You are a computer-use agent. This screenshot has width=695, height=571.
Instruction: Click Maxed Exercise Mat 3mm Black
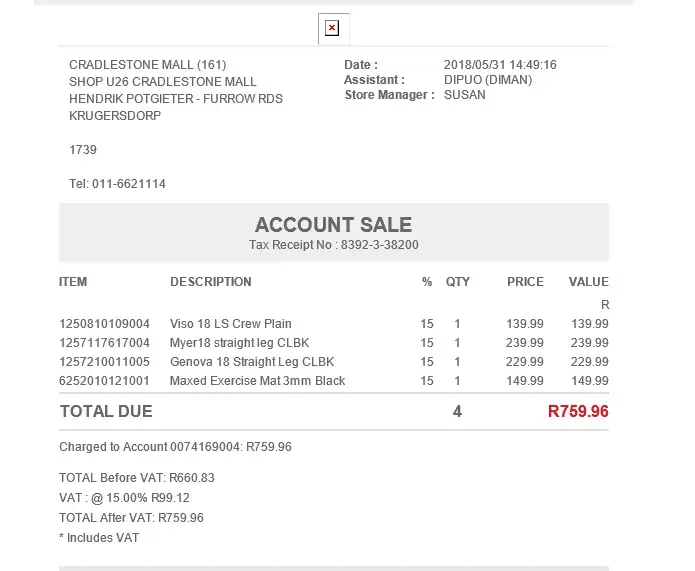point(257,381)
